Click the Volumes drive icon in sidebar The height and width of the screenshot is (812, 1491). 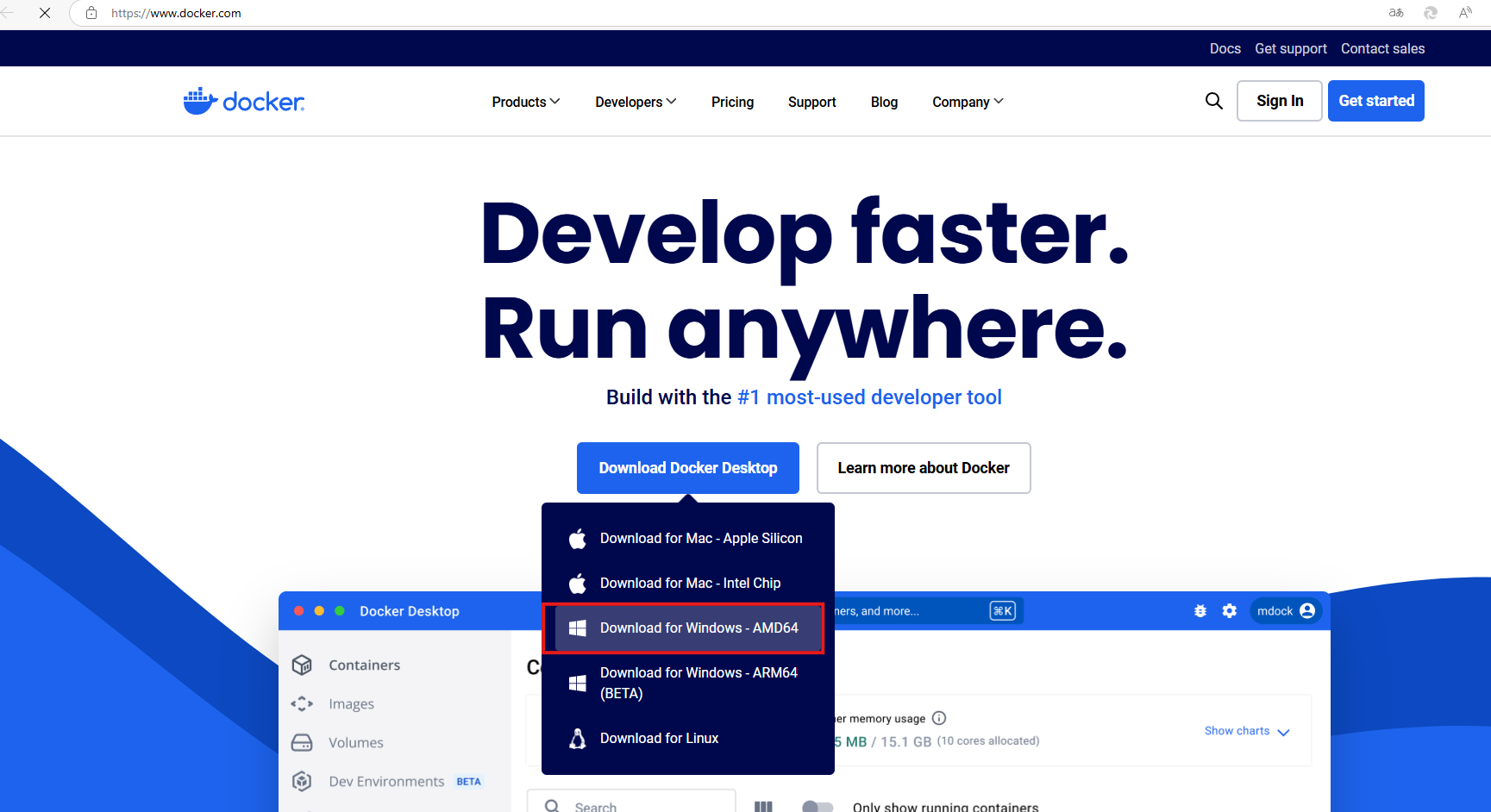click(x=302, y=742)
